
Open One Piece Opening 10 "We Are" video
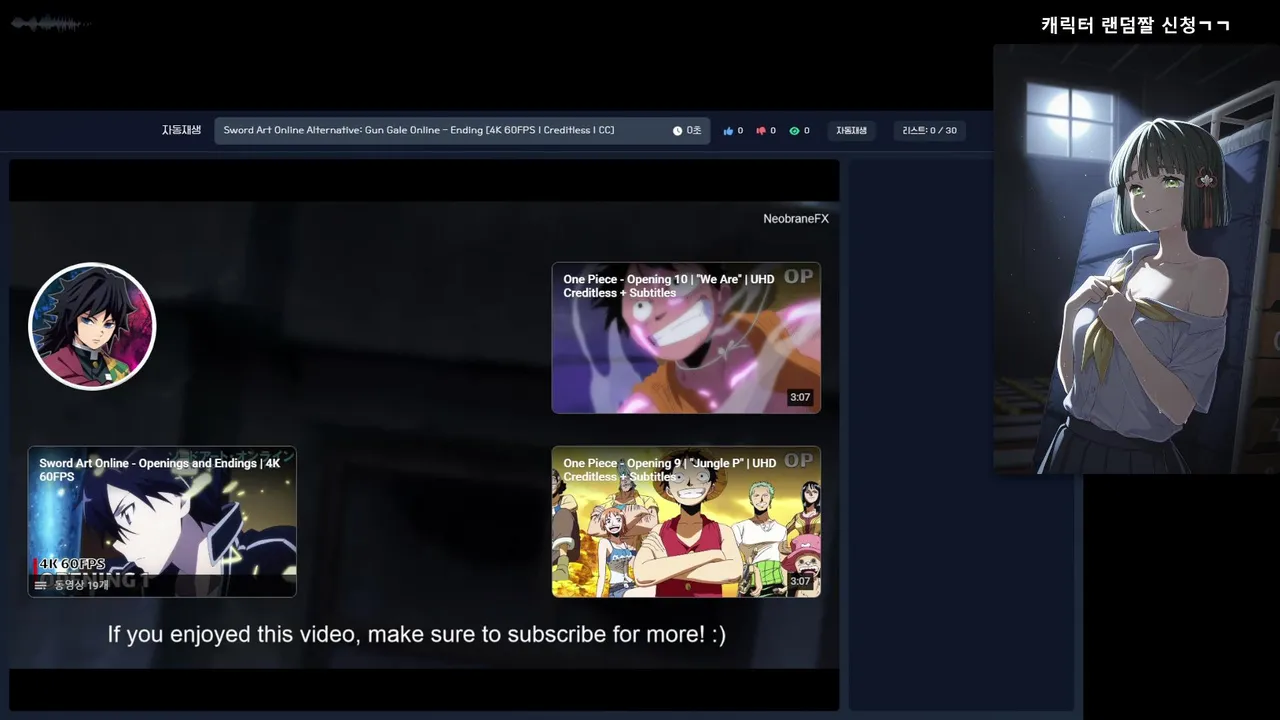pyautogui.click(x=686, y=338)
